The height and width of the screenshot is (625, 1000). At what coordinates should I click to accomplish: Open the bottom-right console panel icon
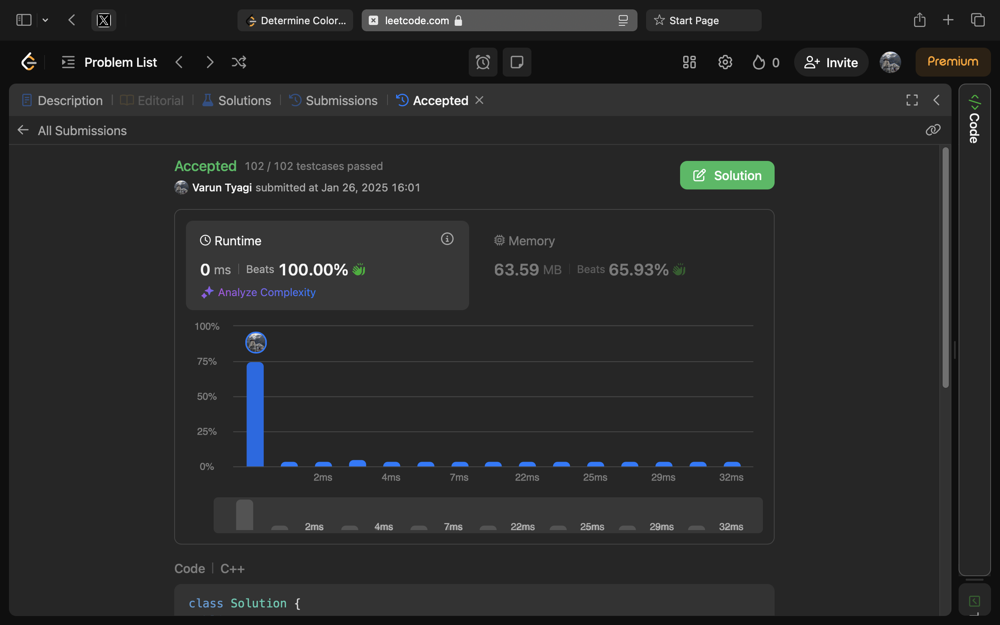click(x=974, y=601)
